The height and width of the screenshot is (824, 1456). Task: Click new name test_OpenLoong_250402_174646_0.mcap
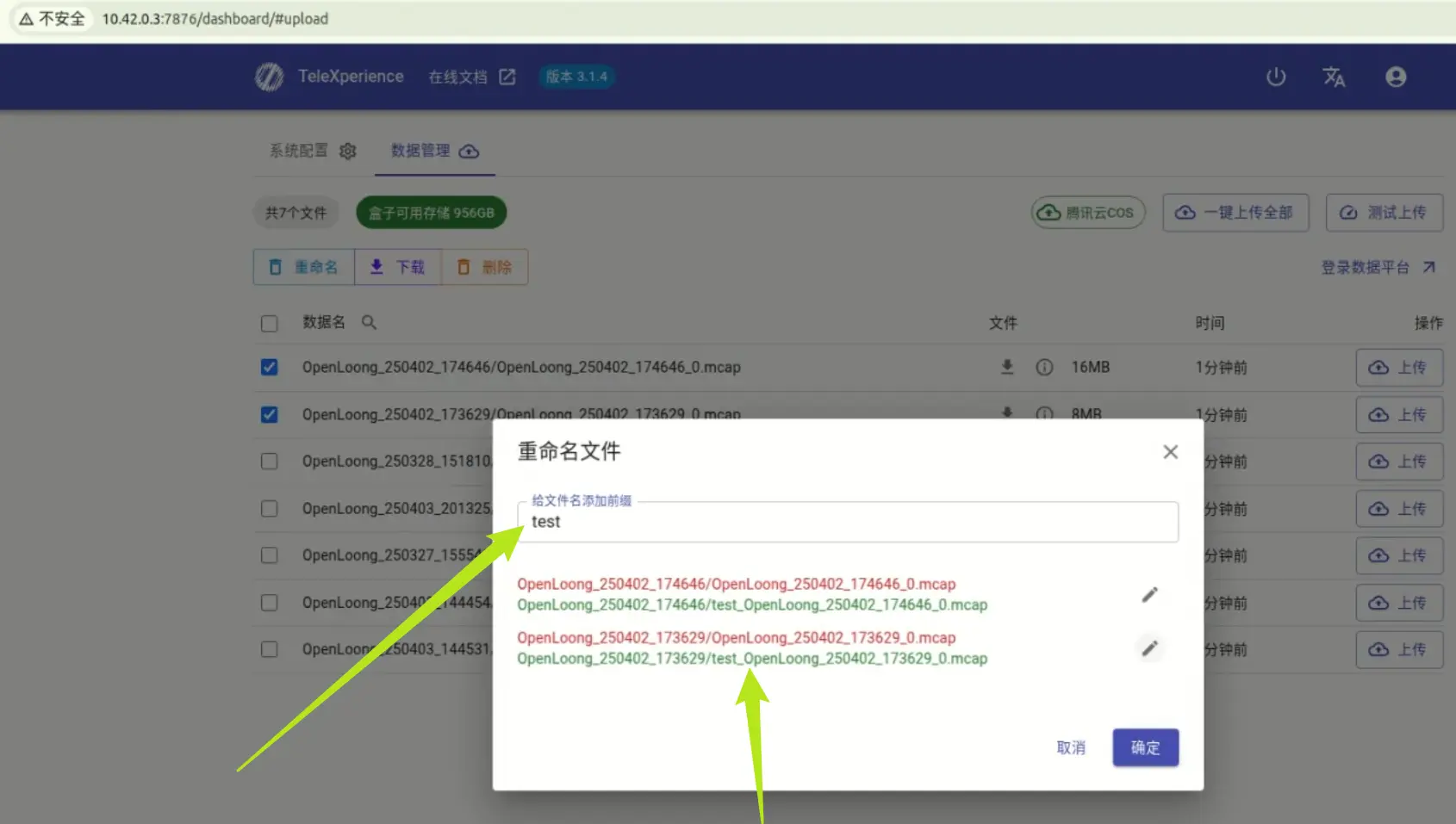(x=849, y=604)
